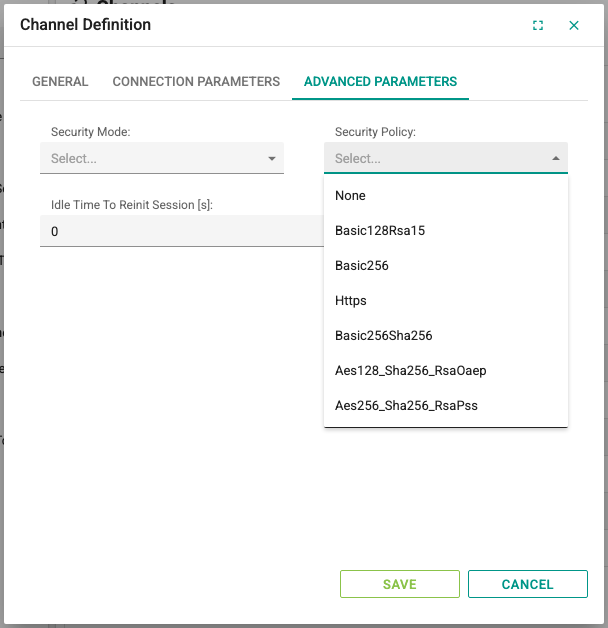Switch to the General tab
This screenshot has width=608, height=628.
click(60, 82)
